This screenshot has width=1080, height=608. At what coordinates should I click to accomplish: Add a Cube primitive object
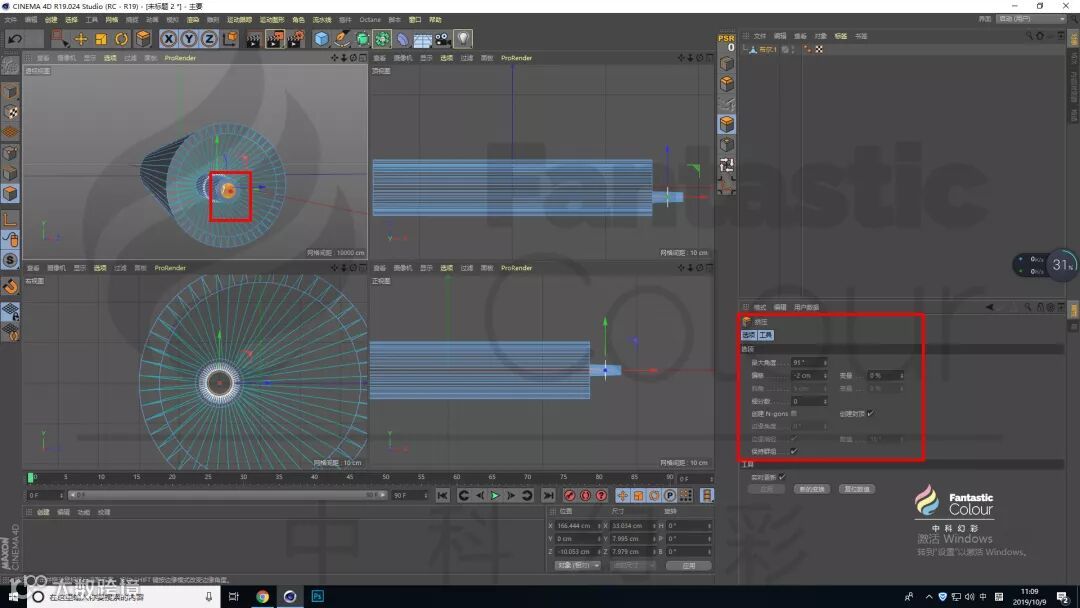pos(321,39)
